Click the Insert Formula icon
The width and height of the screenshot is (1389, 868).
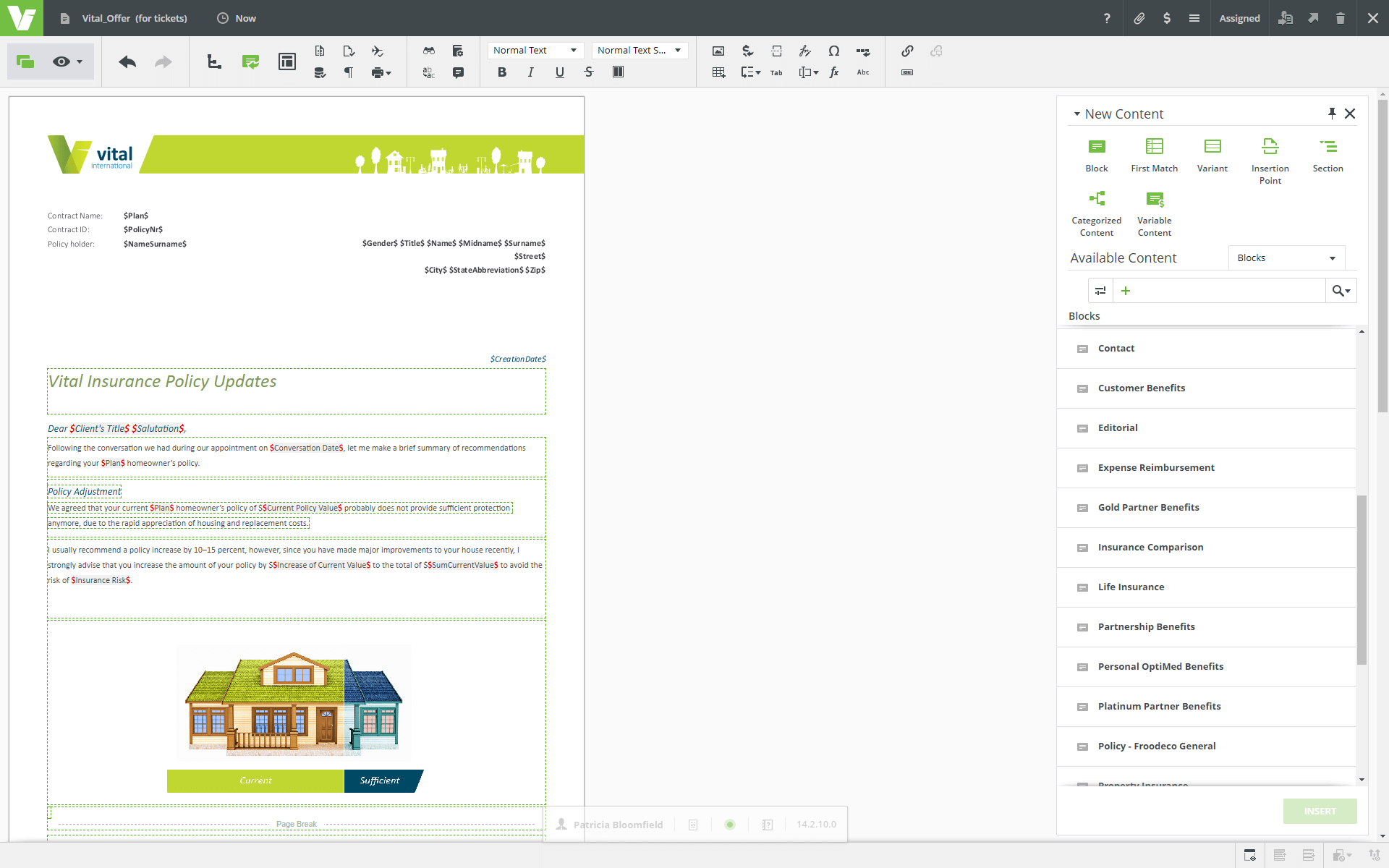(x=834, y=72)
